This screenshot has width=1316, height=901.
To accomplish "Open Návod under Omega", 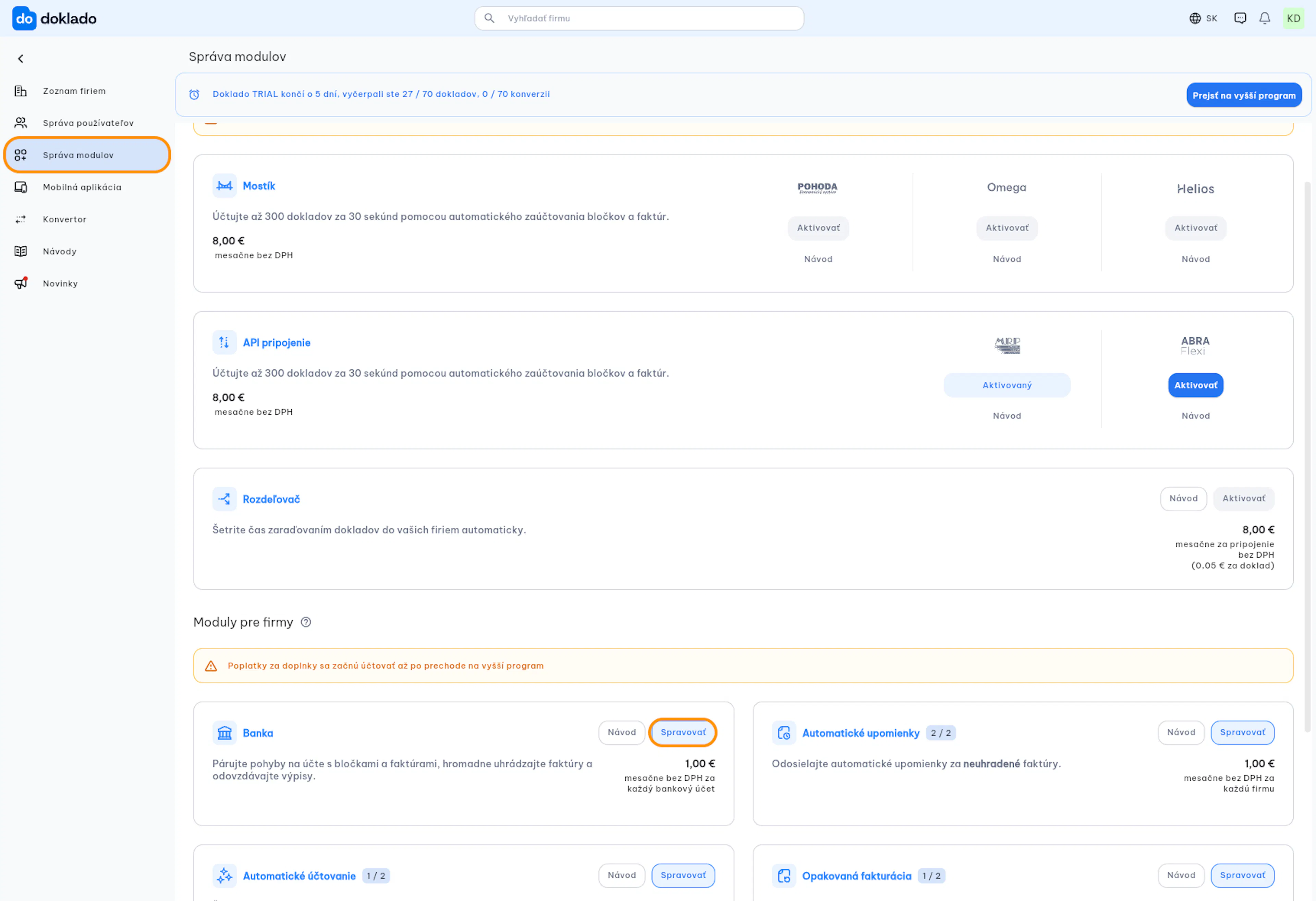I will (1006, 259).
